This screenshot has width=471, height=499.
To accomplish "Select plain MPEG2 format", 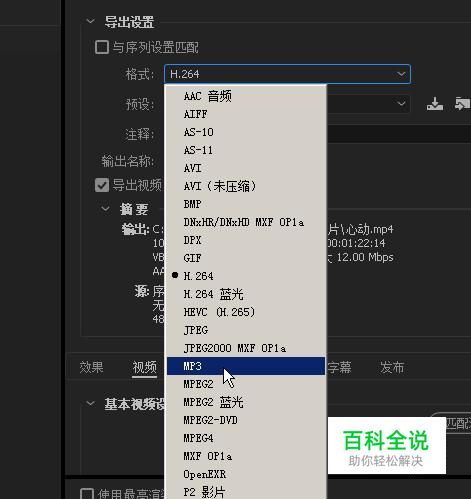I will tap(246, 384).
